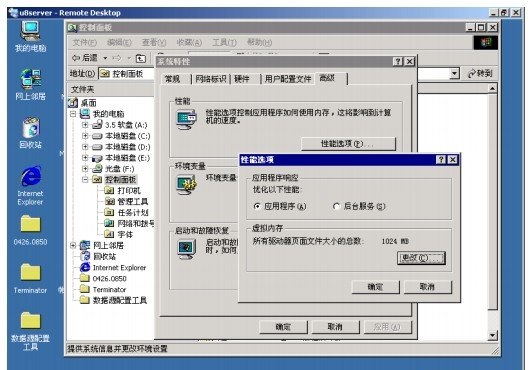The image size is (530, 370).
Task: Click 确定 in the 性能选项 dialog
Action: pos(375,287)
